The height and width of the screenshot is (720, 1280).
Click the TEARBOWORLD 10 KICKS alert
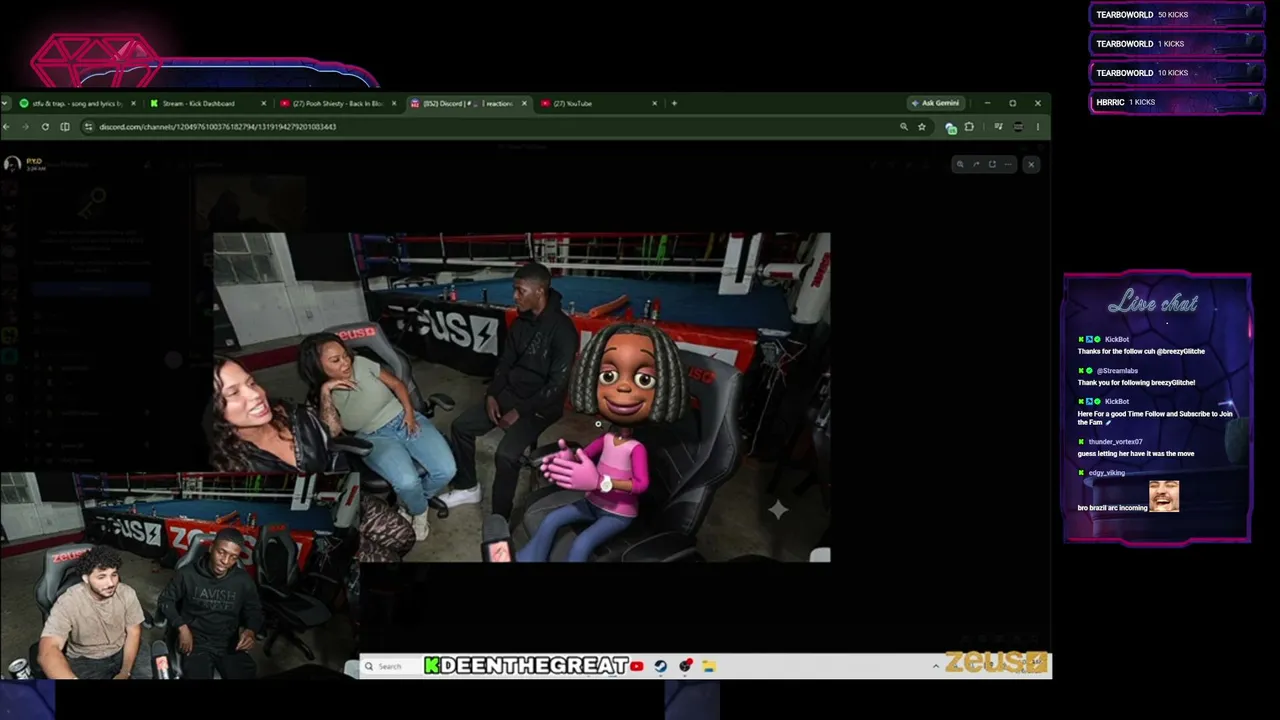click(x=1176, y=73)
